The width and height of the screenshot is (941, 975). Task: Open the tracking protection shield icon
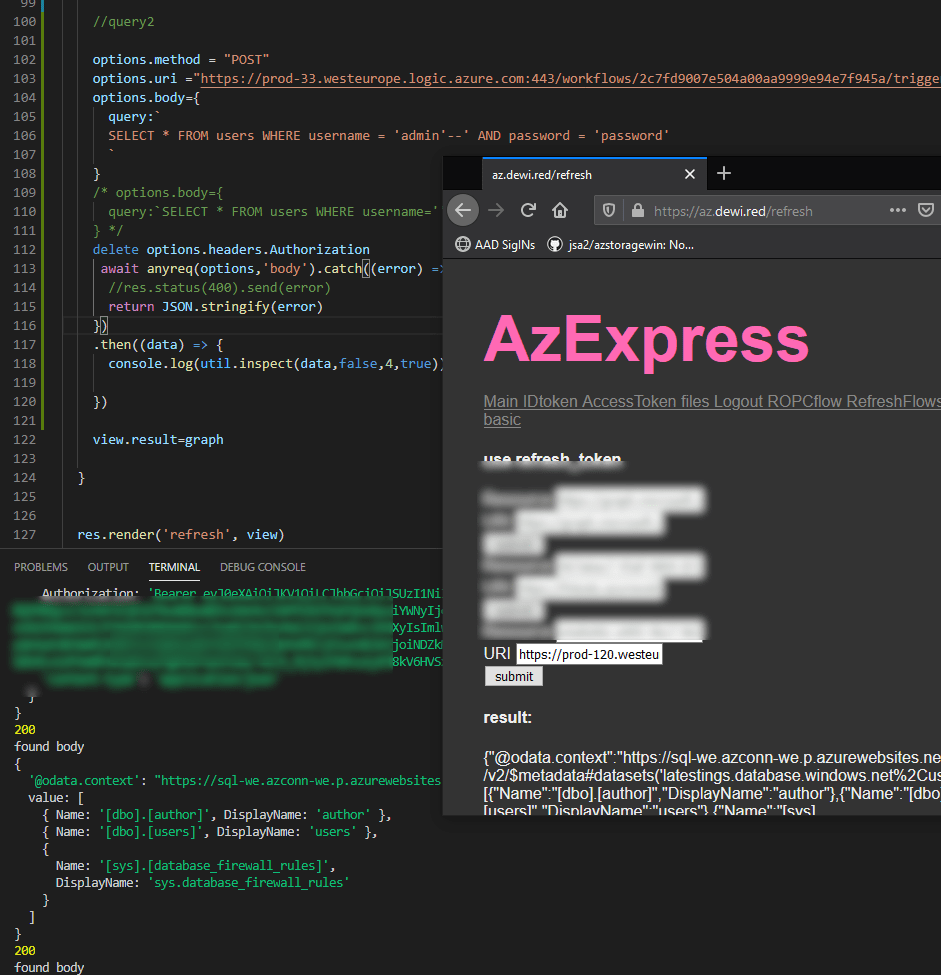(609, 211)
